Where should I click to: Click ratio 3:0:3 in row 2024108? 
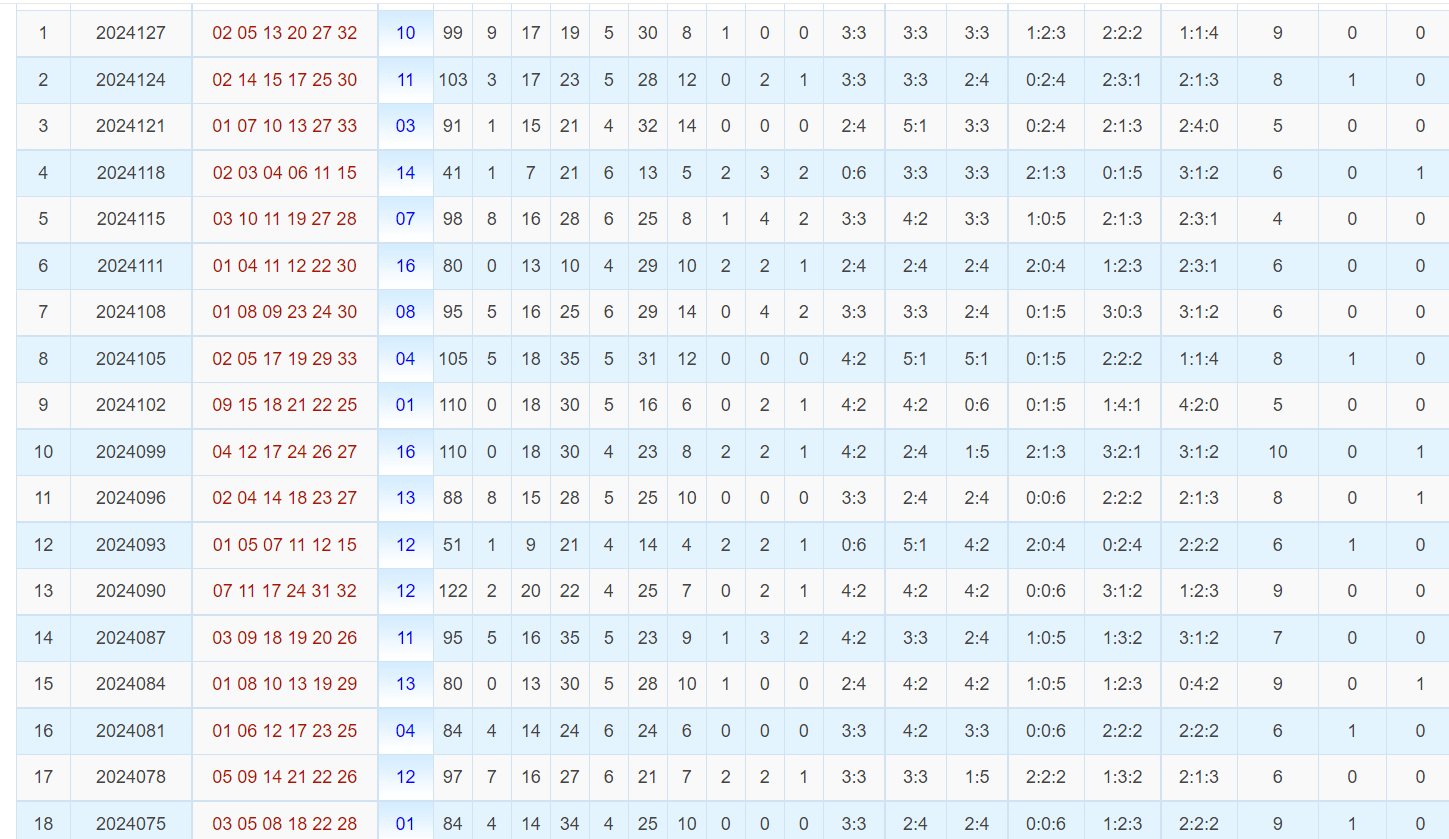[1122, 312]
